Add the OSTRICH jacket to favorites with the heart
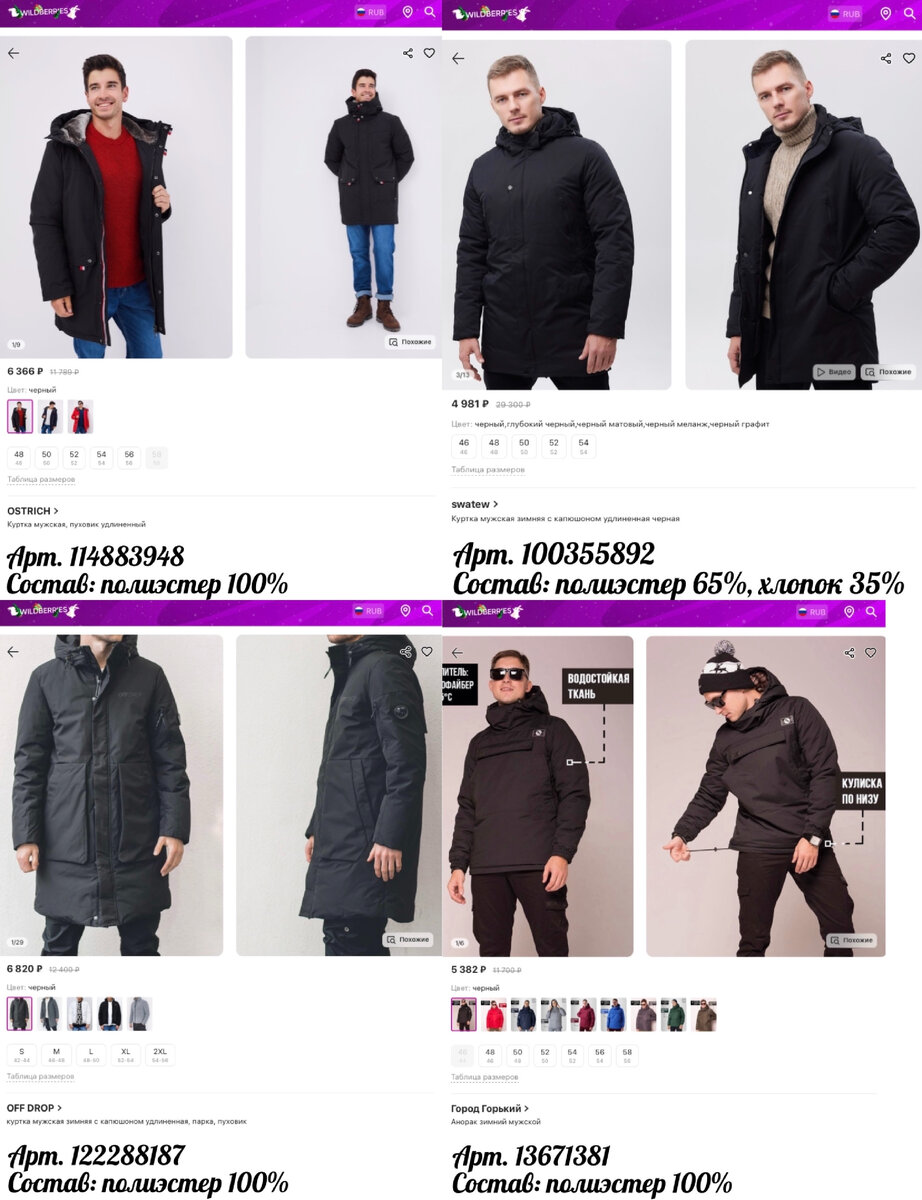Screen dimensions: 922x1200 coord(429,53)
